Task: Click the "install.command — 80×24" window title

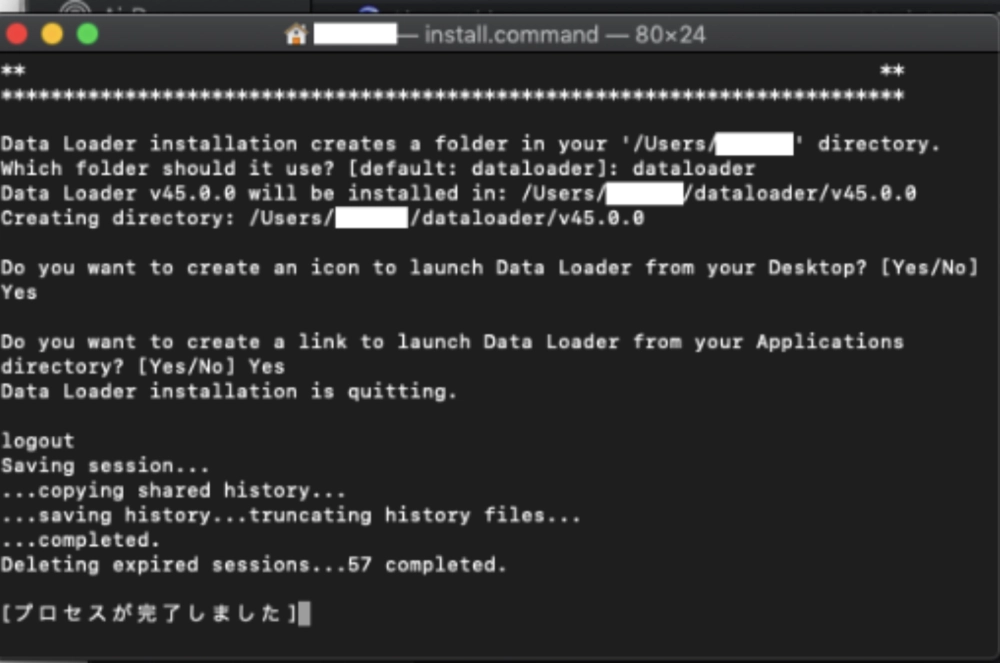Action: click(x=565, y=34)
